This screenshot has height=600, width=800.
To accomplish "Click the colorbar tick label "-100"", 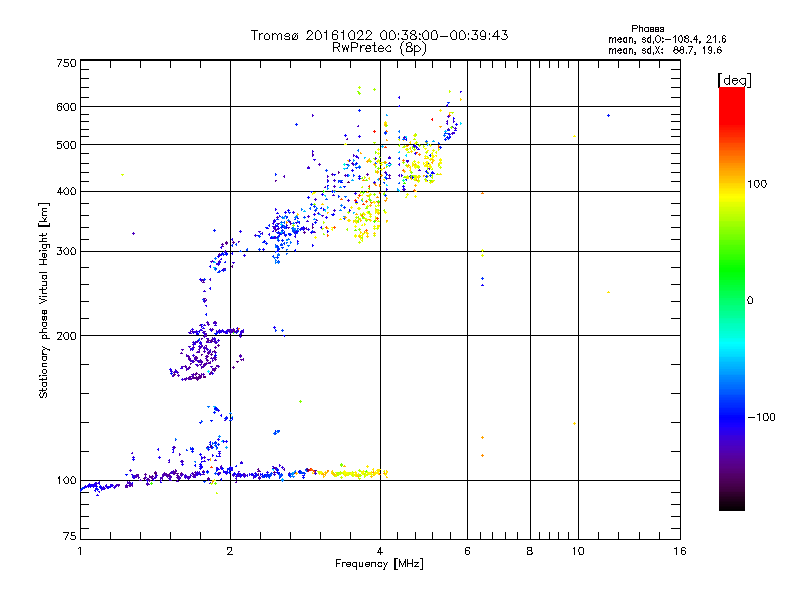I will click(x=762, y=417).
